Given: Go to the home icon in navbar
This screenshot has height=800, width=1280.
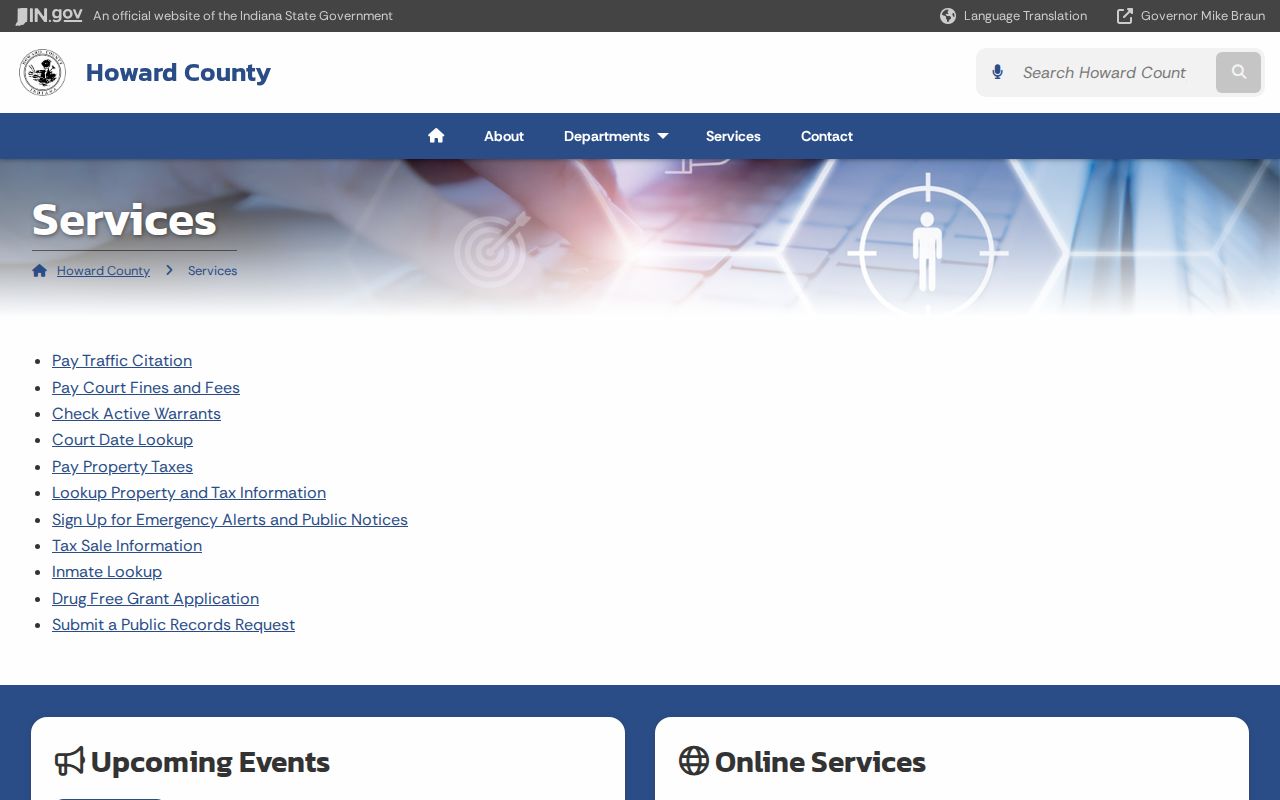Looking at the screenshot, I should (x=436, y=136).
